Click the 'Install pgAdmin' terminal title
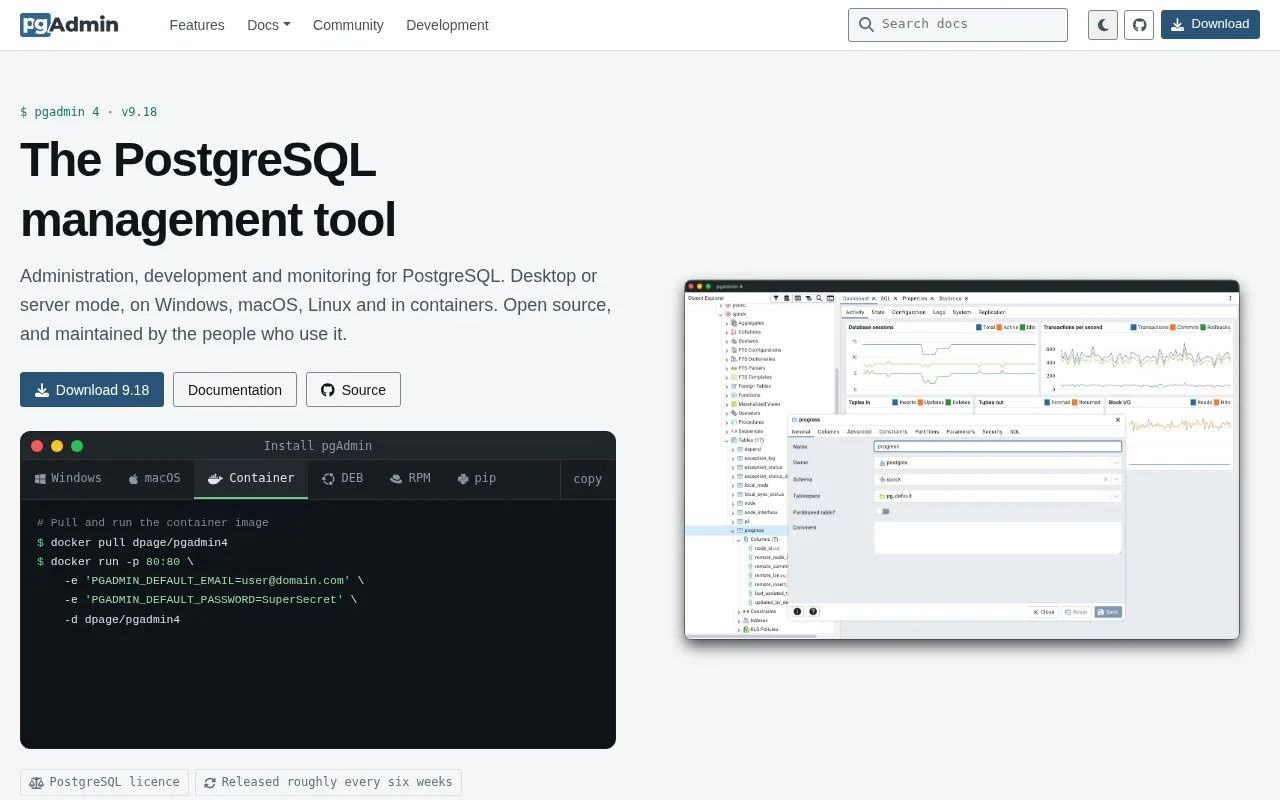Image resolution: width=1280 pixels, height=800 pixels. [318, 446]
